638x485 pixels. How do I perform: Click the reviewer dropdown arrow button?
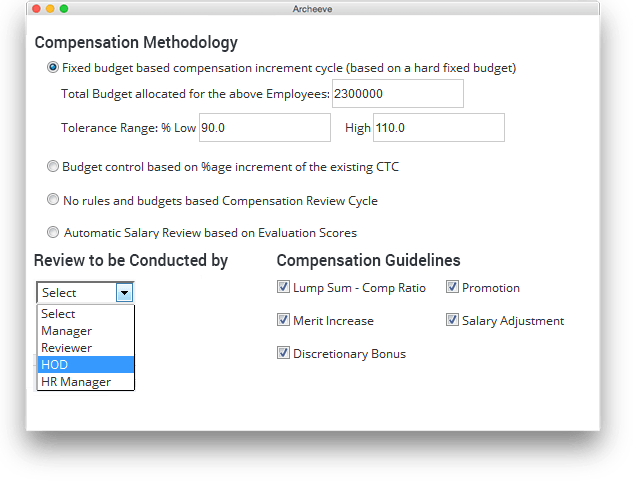coord(125,293)
